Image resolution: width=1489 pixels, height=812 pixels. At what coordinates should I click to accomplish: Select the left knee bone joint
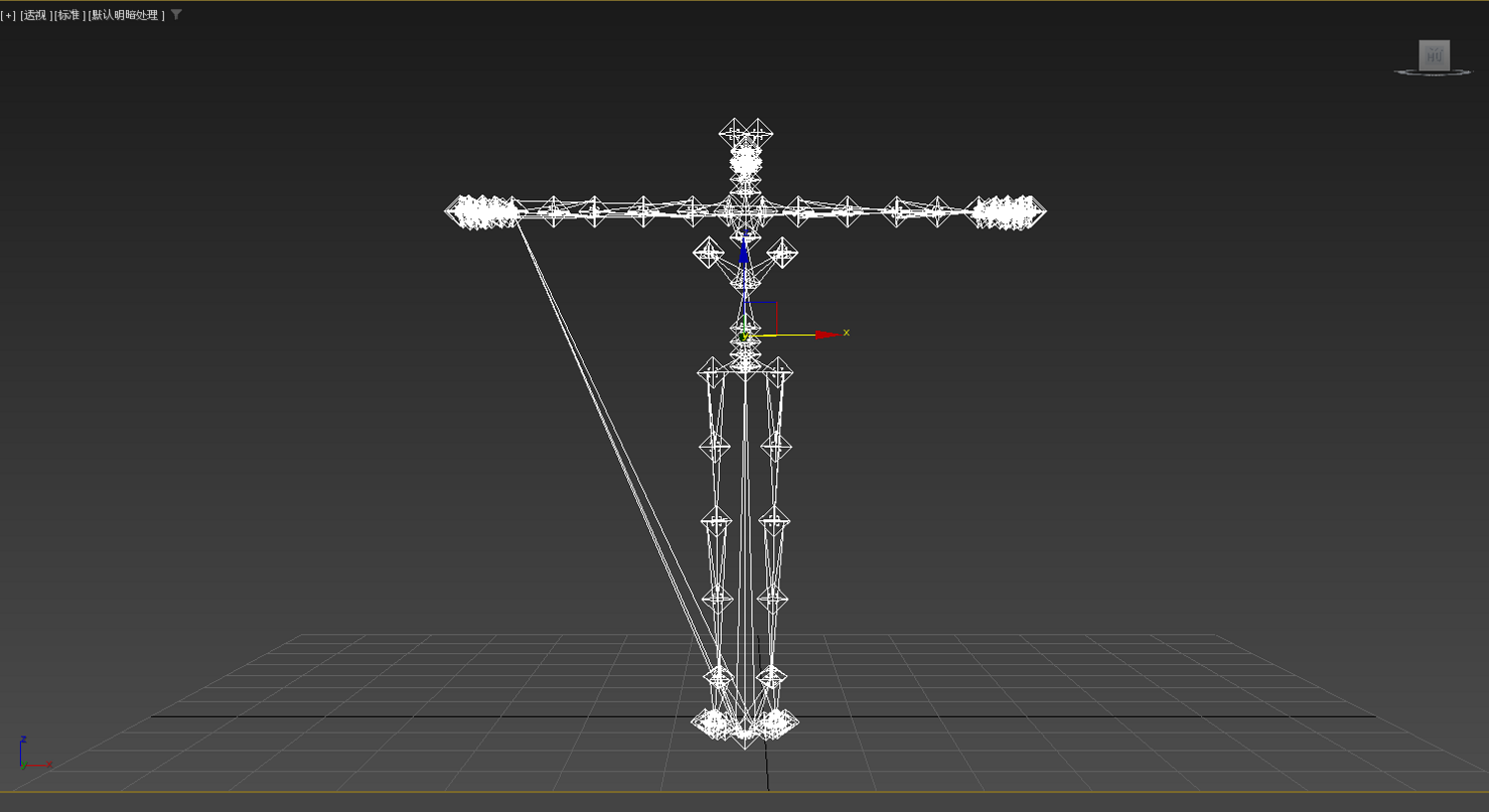point(716,520)
